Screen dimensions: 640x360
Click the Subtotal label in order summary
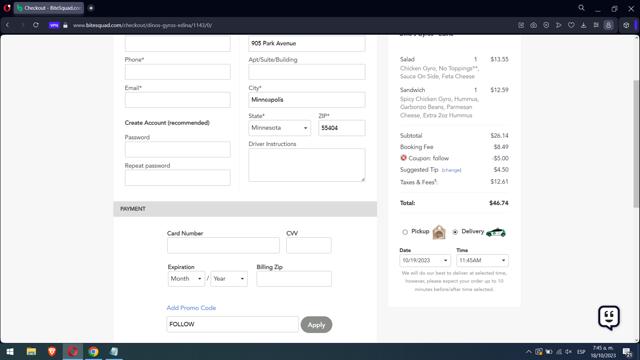point(411,136)
